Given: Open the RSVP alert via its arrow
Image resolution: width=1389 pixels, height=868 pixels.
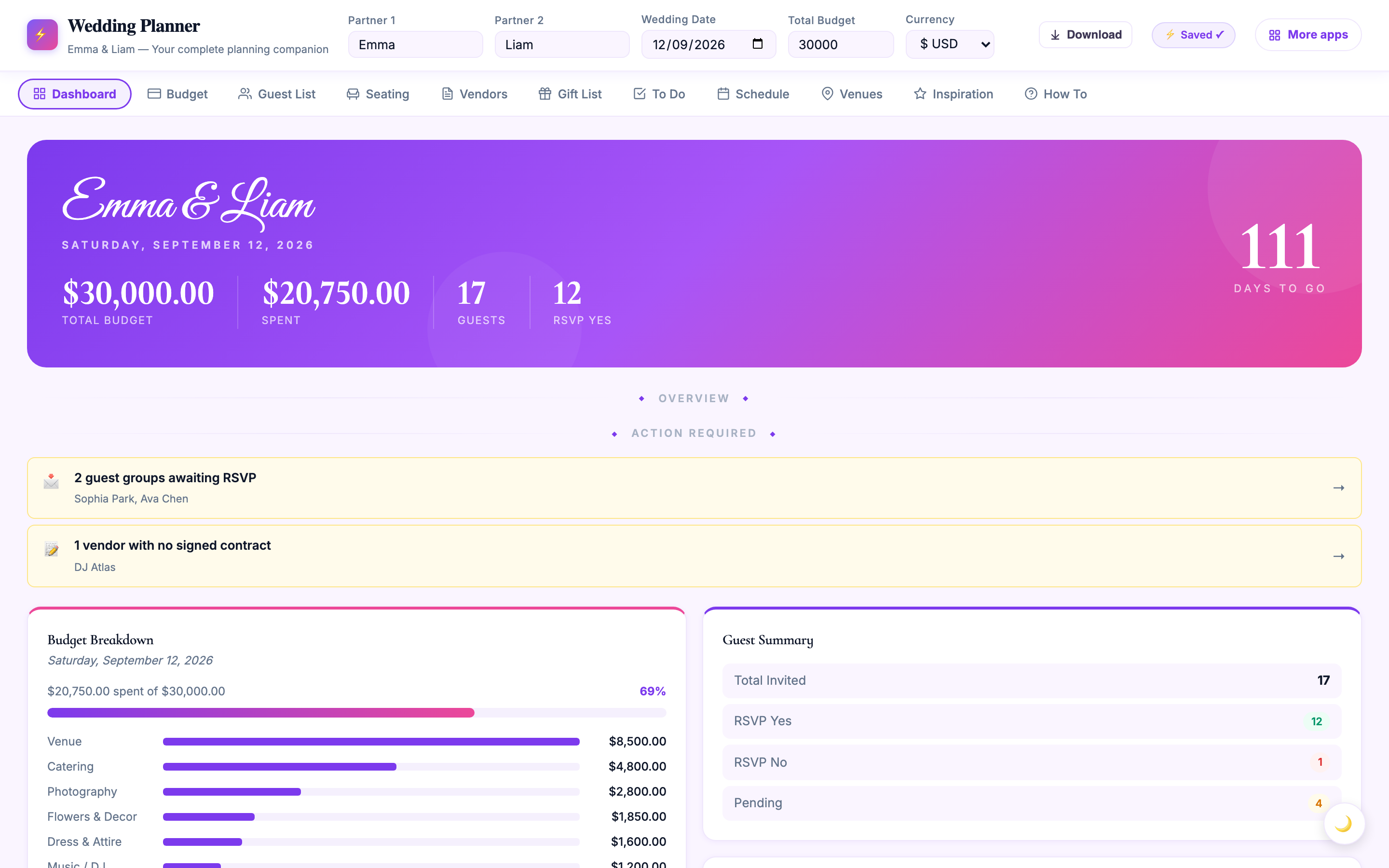Looking at the screenshot, I should click(x=1338, y=488).
